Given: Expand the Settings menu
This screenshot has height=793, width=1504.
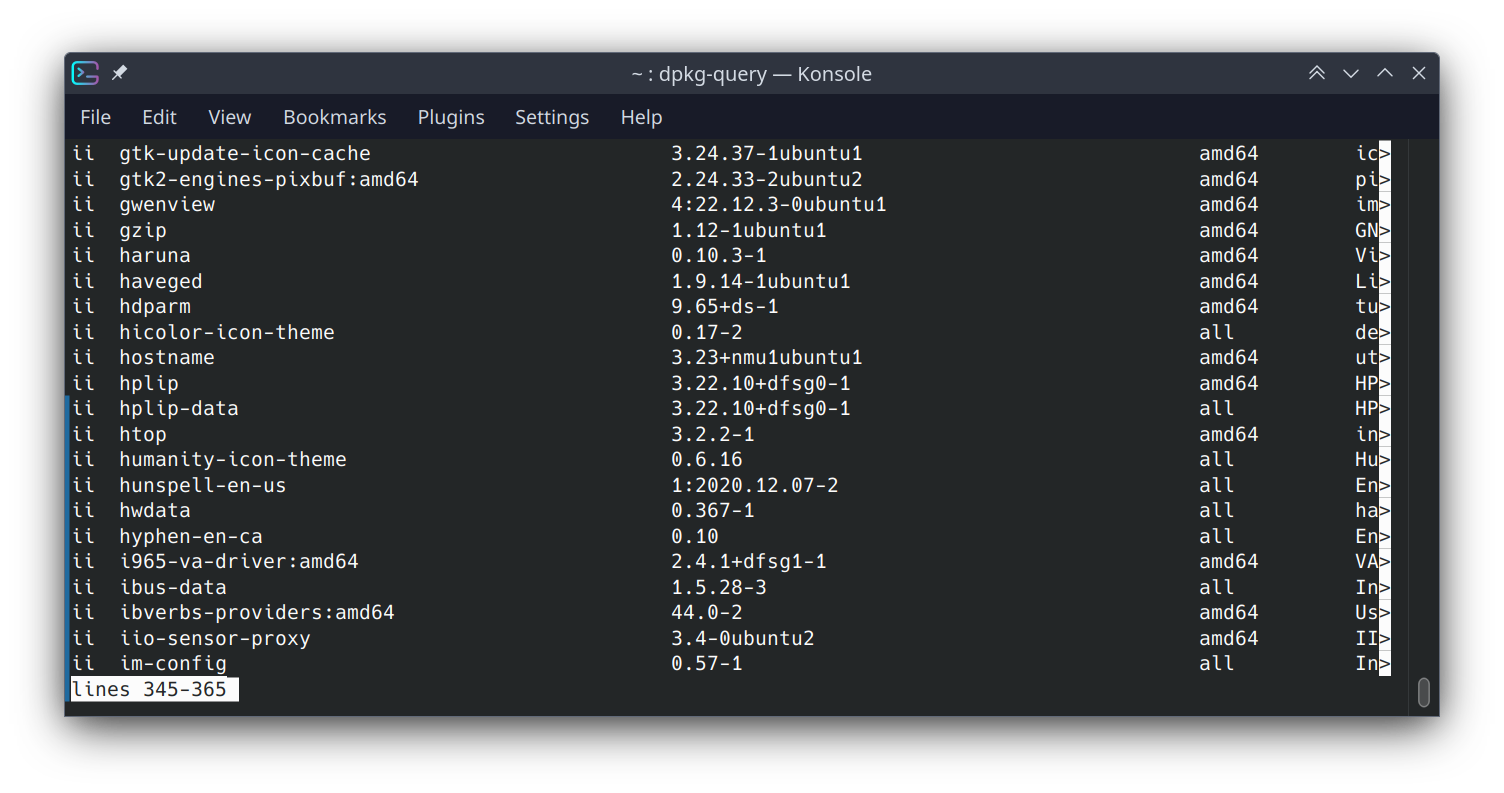Looking at the screenshot, I should 551,117.
